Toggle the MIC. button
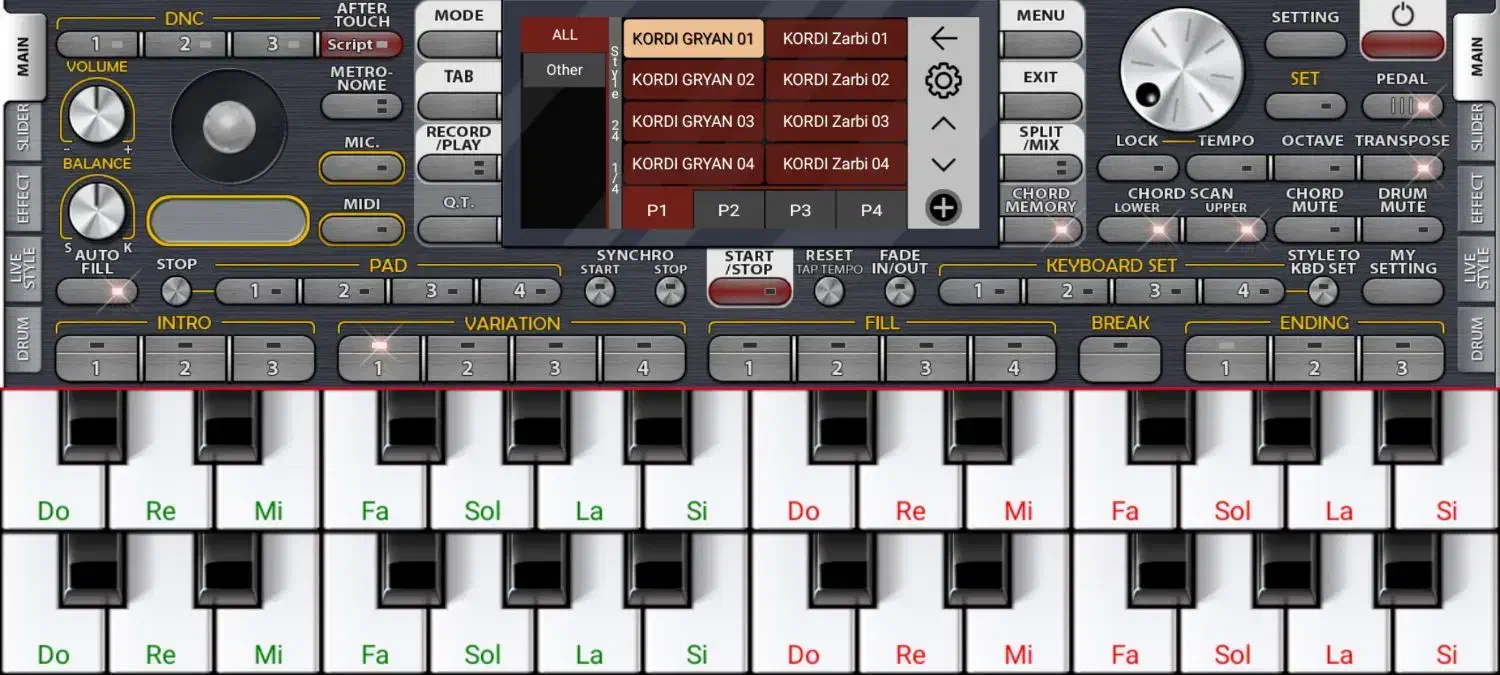The width and height of the screenshot is (1500, 675). tap(361, 168)
